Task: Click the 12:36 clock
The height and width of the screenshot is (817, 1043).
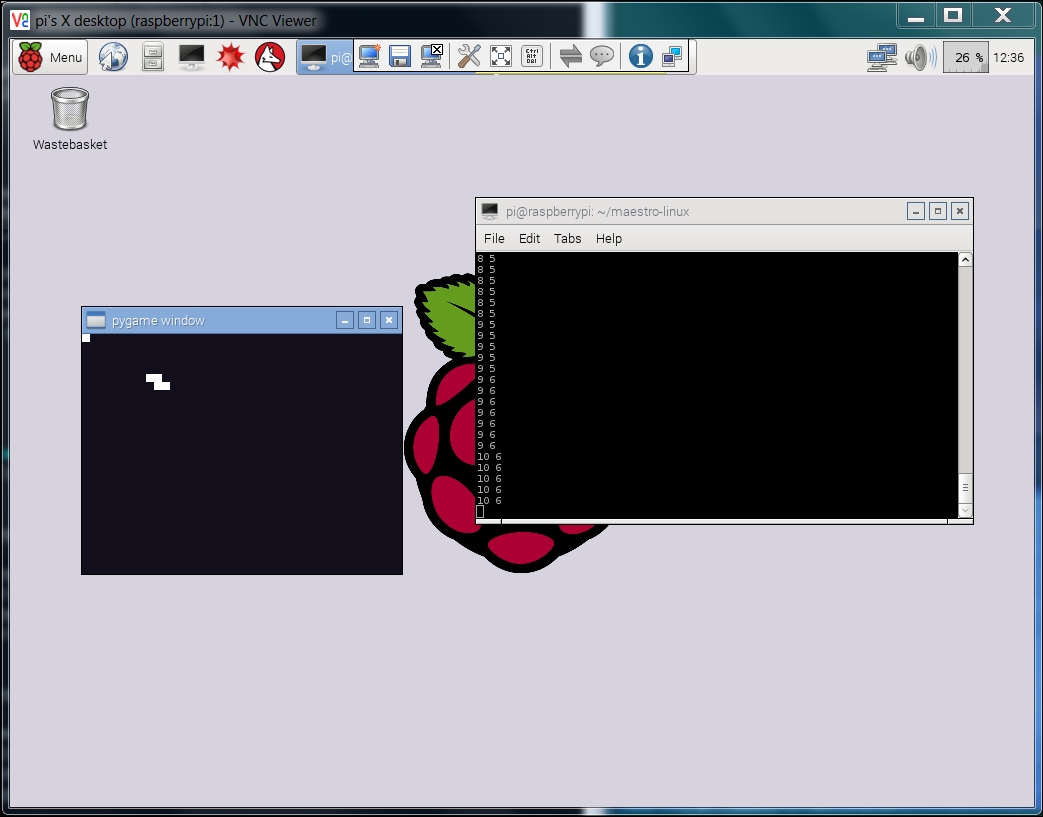Action: (x=1008, y=58)
